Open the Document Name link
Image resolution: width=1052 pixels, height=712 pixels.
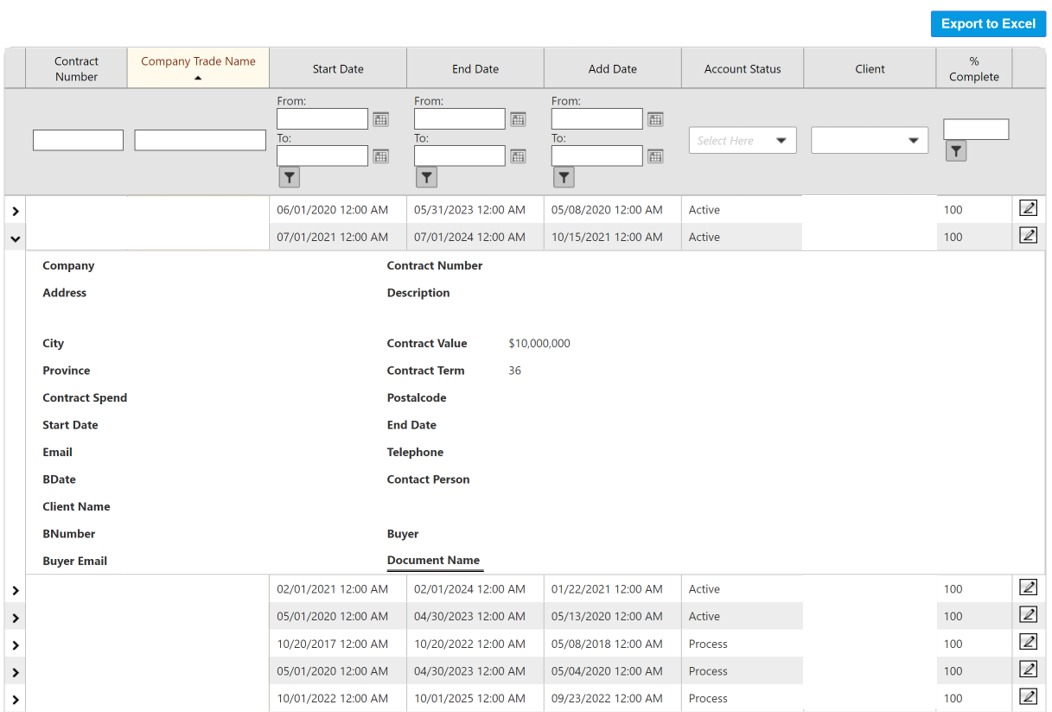point(434,560)
